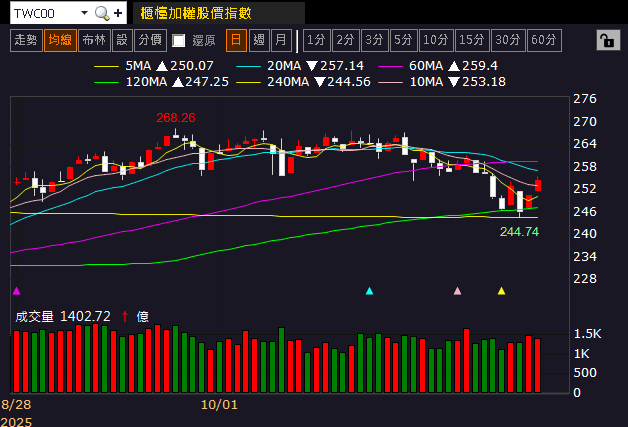Click the magnifier search icon
Screen dimensions: 628x427
(x=102, y=13)
